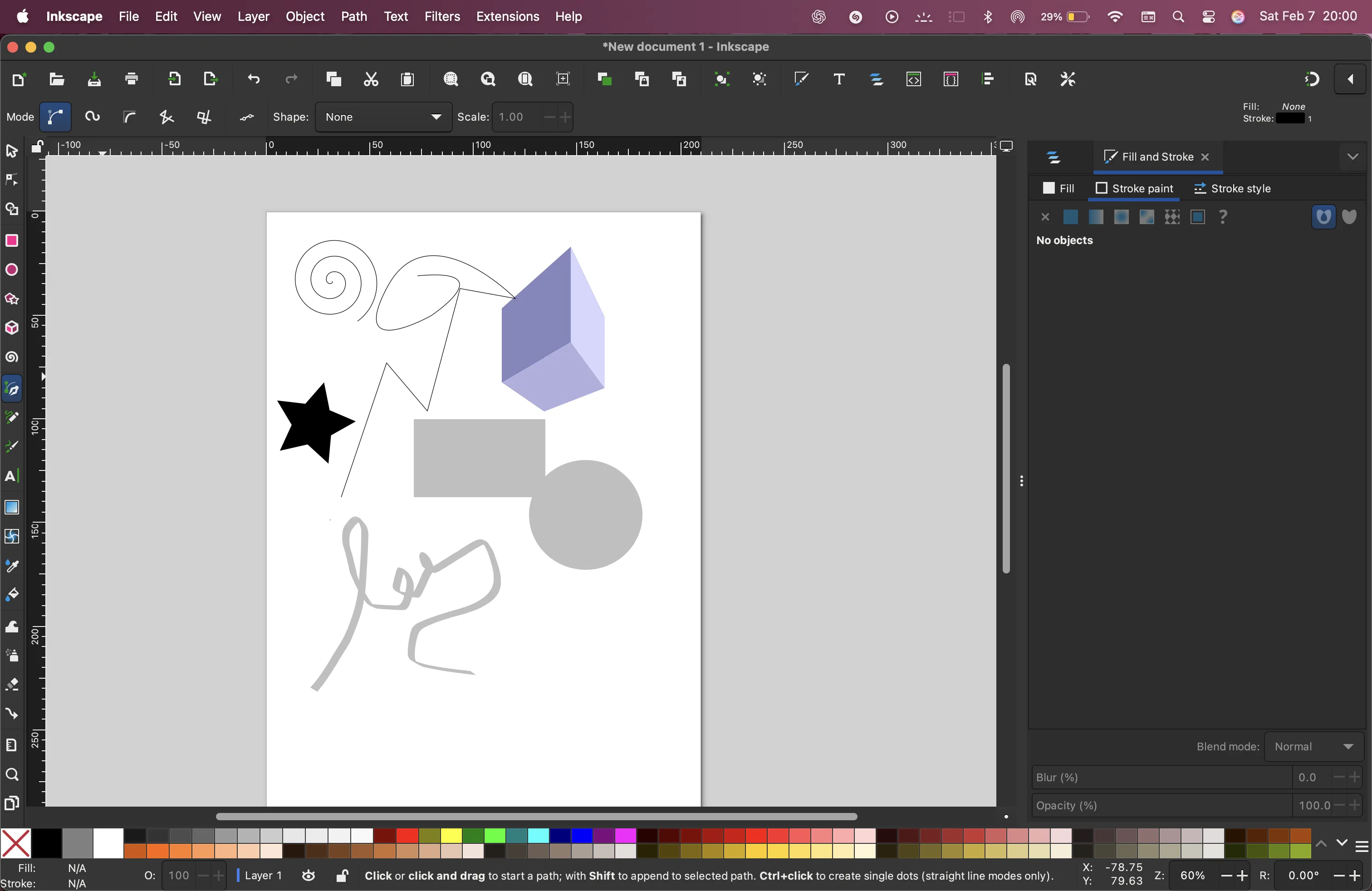Open the XML editor icon
This screenshot has width=1372, height=891.
pos(914,79)
